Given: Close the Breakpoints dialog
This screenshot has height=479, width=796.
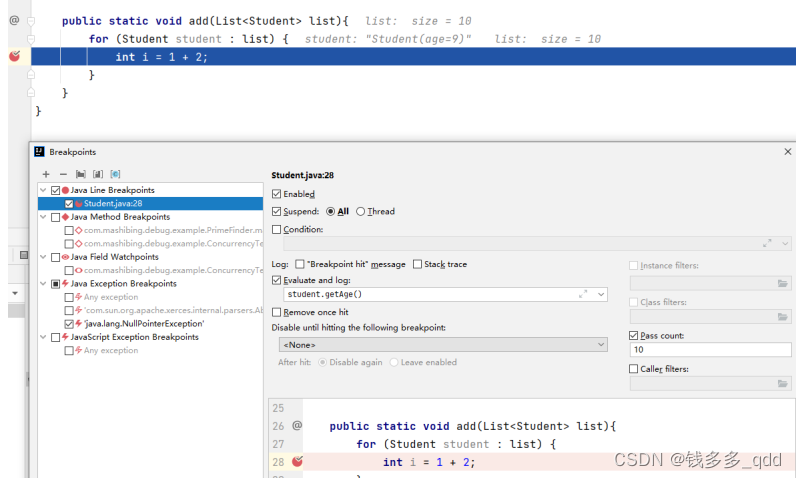Looking at the screenshot, I should (787, 152).
